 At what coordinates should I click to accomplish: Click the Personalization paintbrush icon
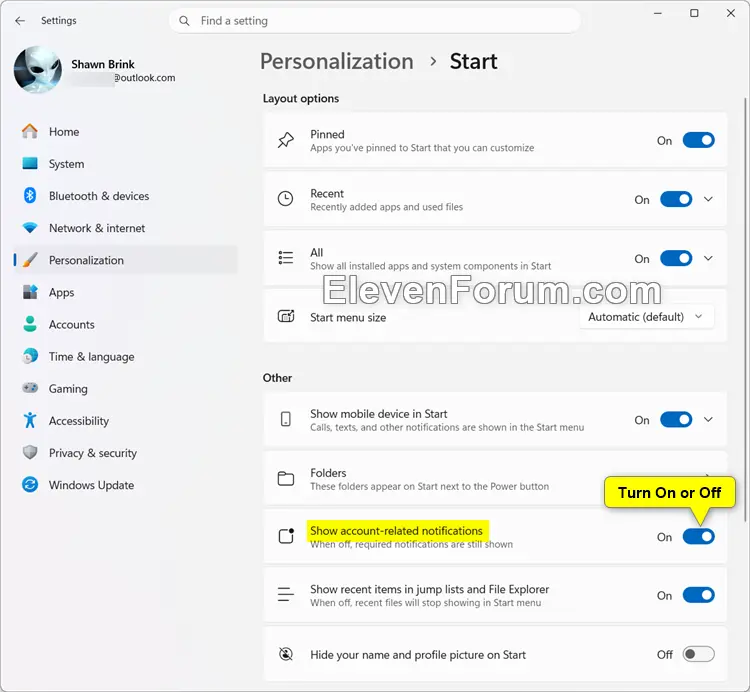[30, 260]
